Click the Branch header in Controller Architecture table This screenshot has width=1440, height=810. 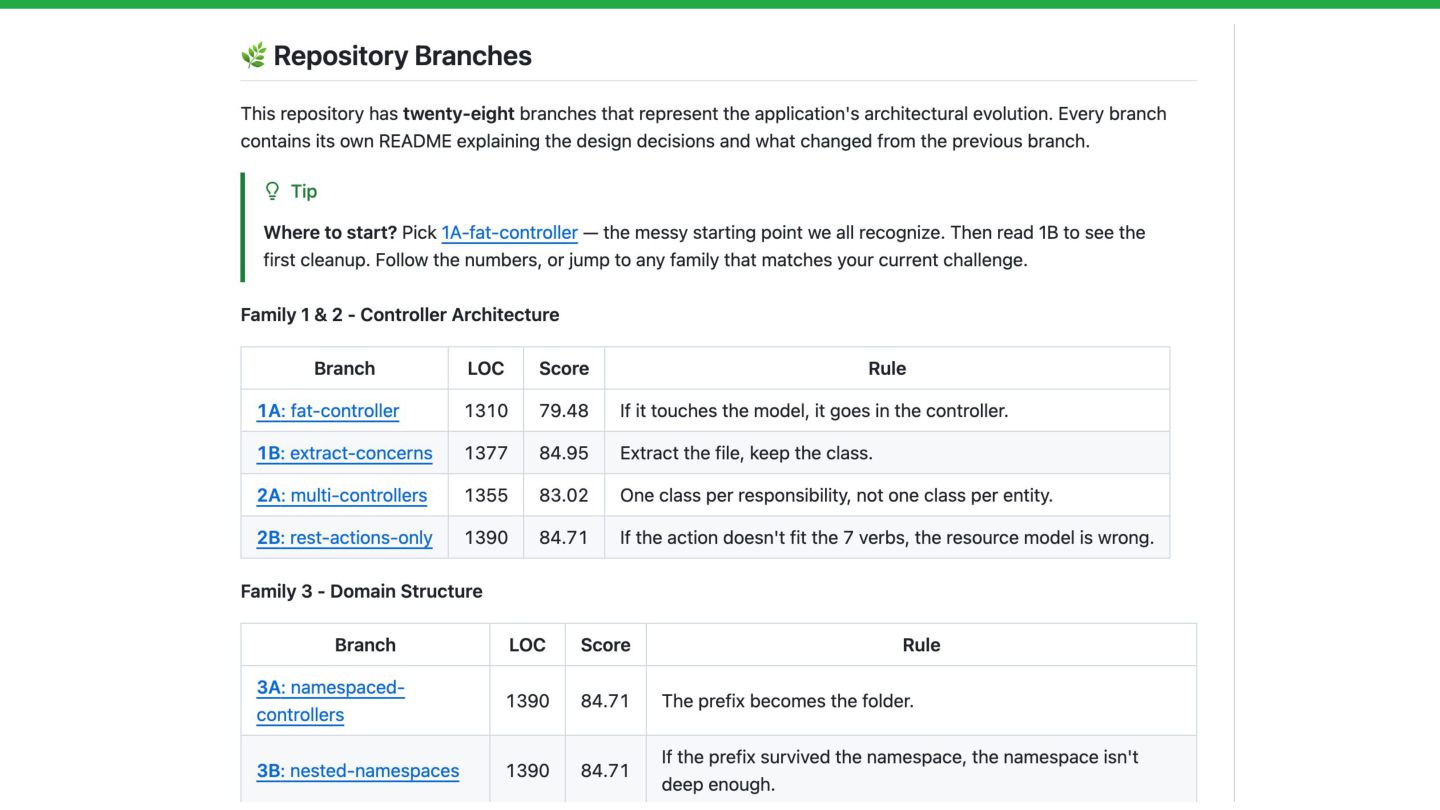pos(344,368)
